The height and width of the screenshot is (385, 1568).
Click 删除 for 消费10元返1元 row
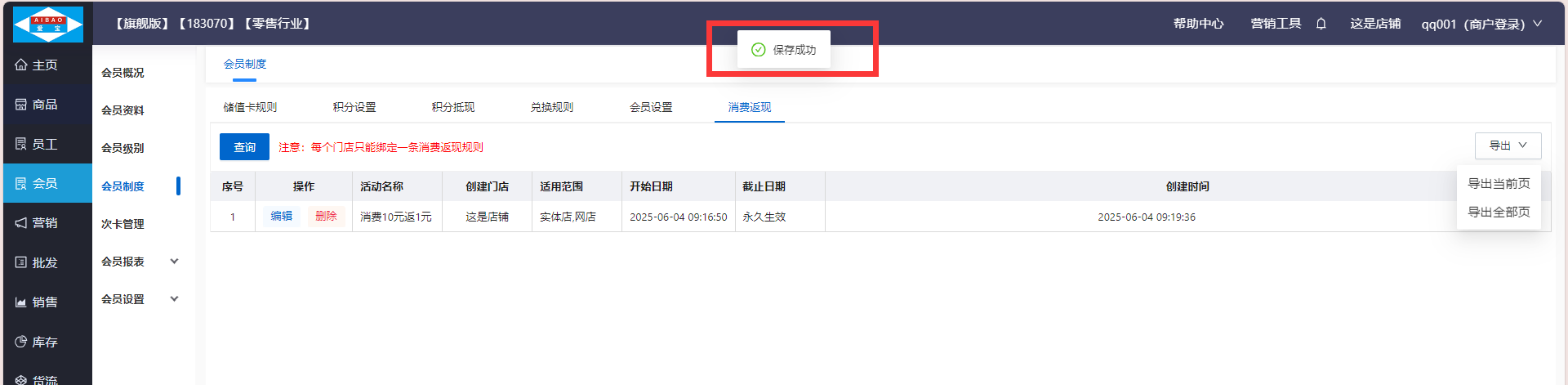pyautogui.click(x=326, y=216)
